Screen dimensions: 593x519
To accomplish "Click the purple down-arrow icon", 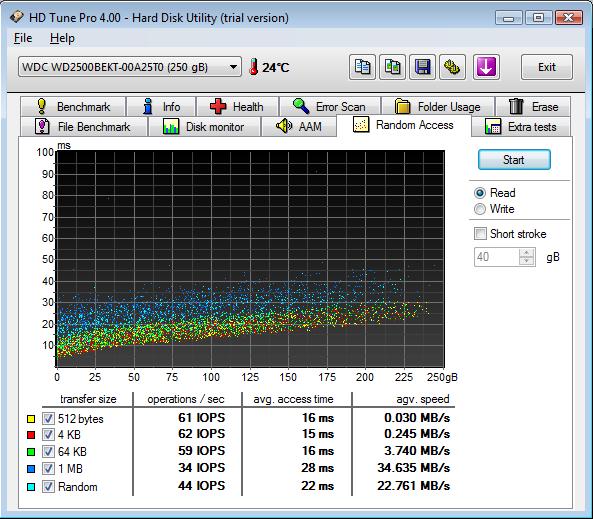I will tap(486, 67).
